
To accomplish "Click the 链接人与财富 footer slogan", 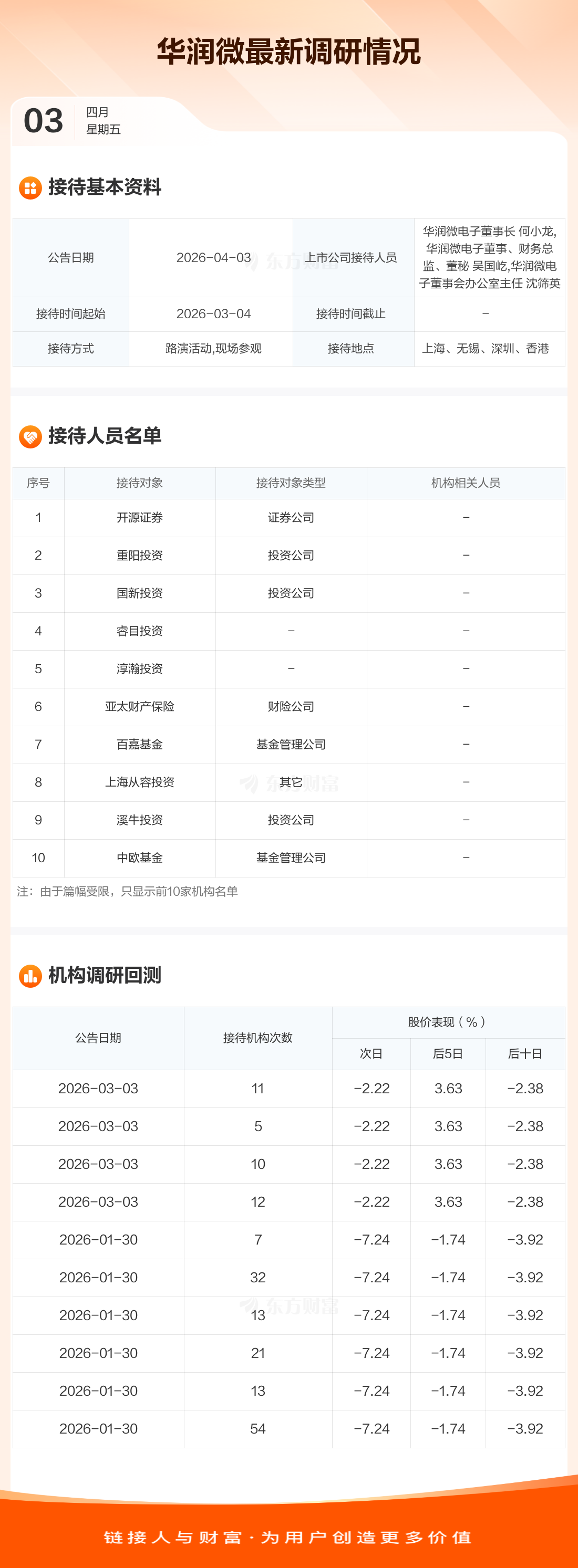I will pyautogui.click(x=288, y=1538).
